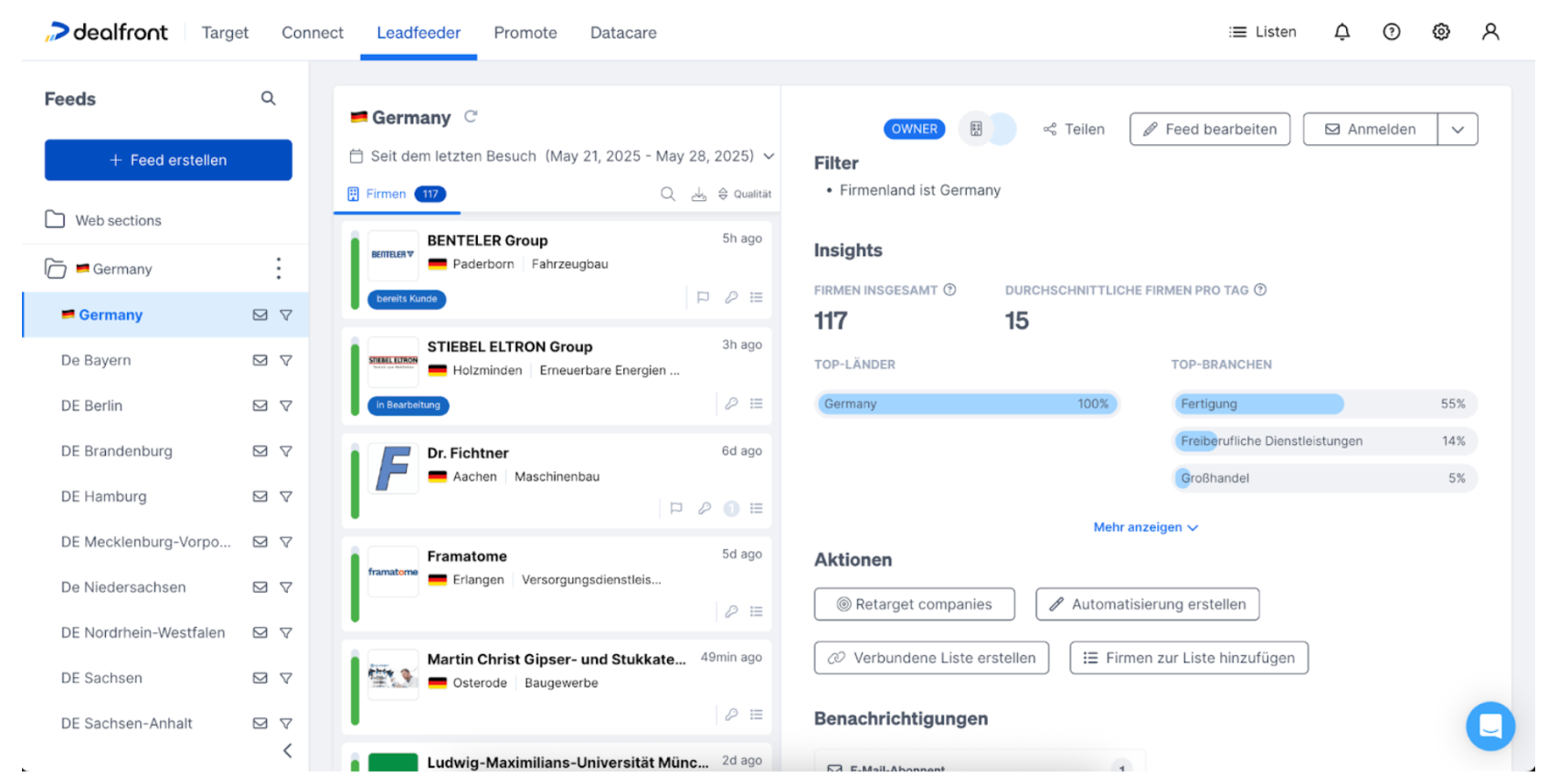The width and height of the screenshot is (1548, 784).
Task: Search feeds with magnifier icon
Action: [268, 98]
